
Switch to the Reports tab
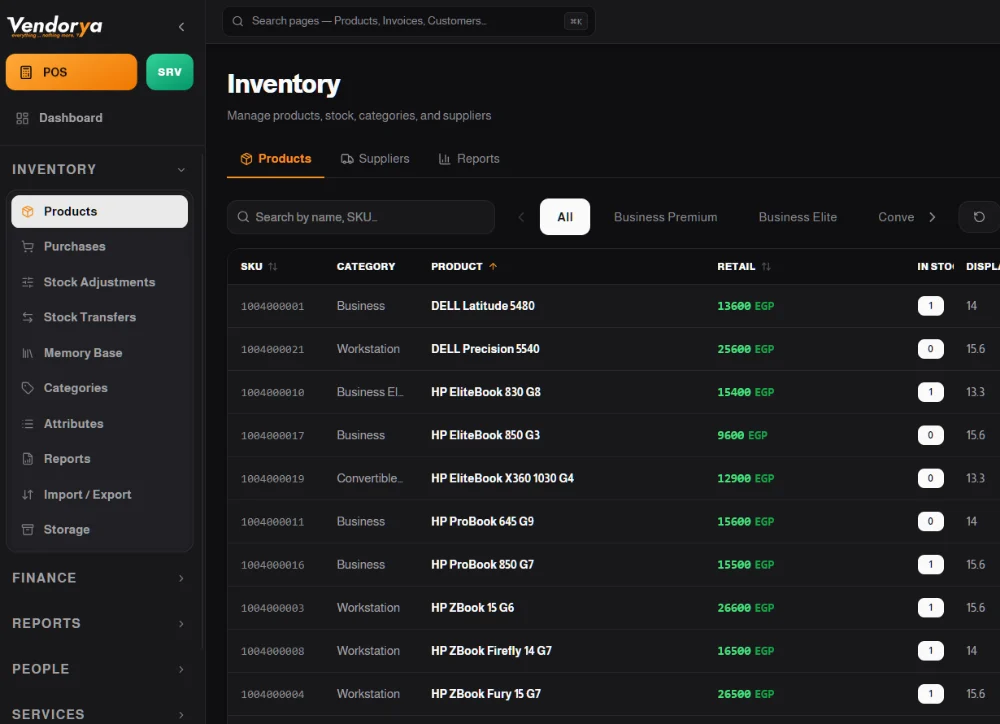click(x=469, y=159)
